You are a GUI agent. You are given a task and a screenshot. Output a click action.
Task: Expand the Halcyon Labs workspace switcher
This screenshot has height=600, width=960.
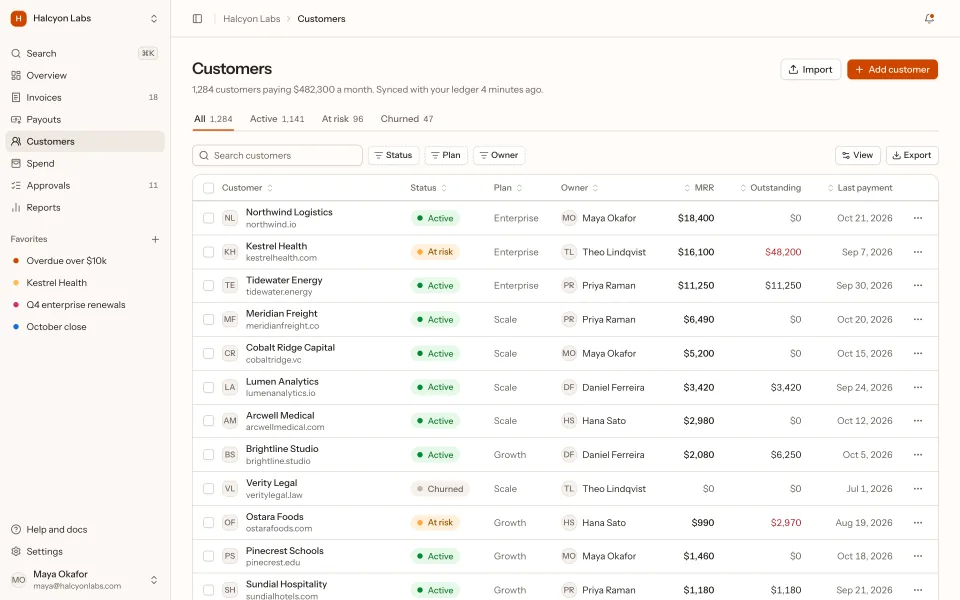click(x=154, y=18)
